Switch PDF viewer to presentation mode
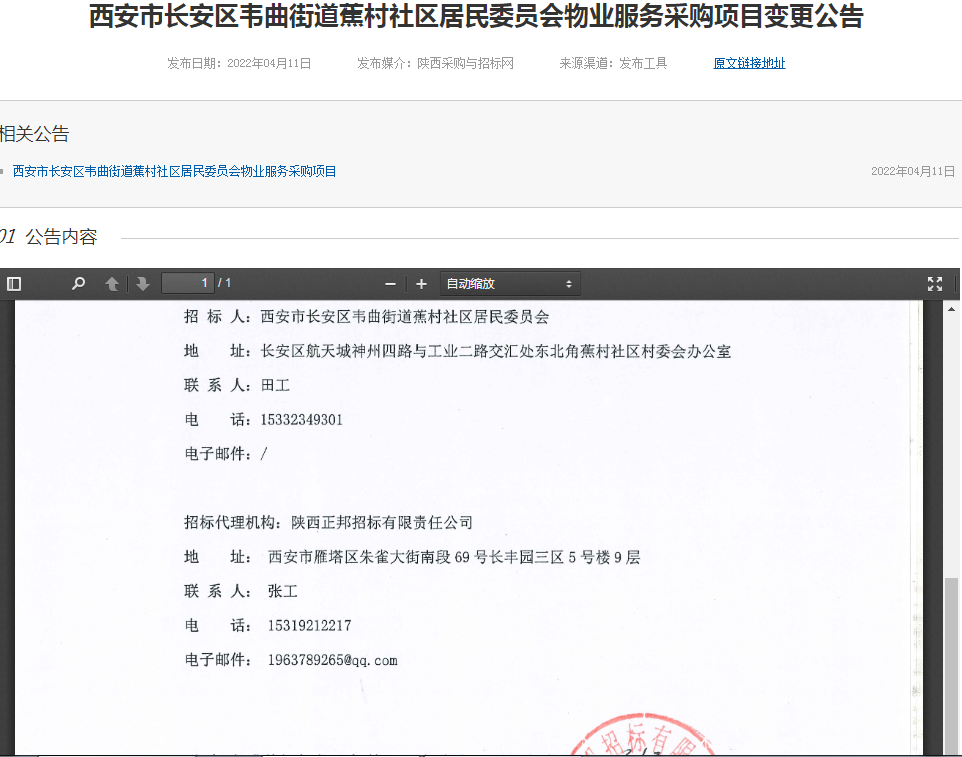 (x=935, y=284)
